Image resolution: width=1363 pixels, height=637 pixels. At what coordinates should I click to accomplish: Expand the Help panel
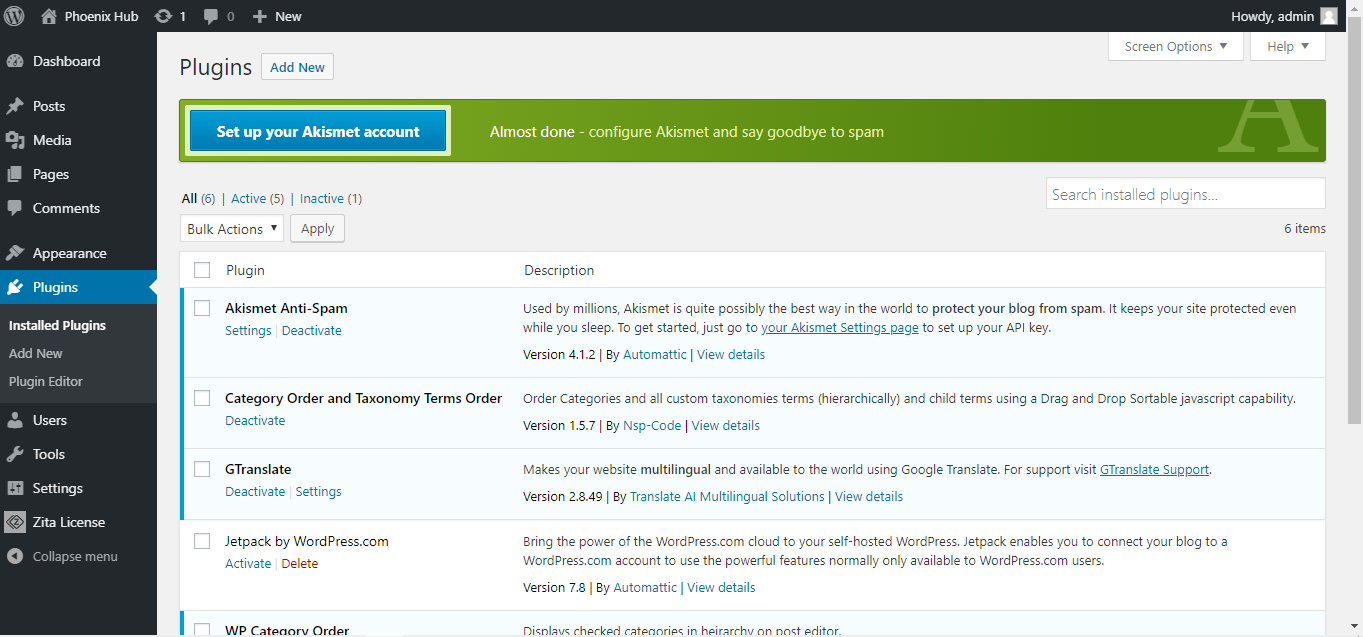click(1288, 46)
